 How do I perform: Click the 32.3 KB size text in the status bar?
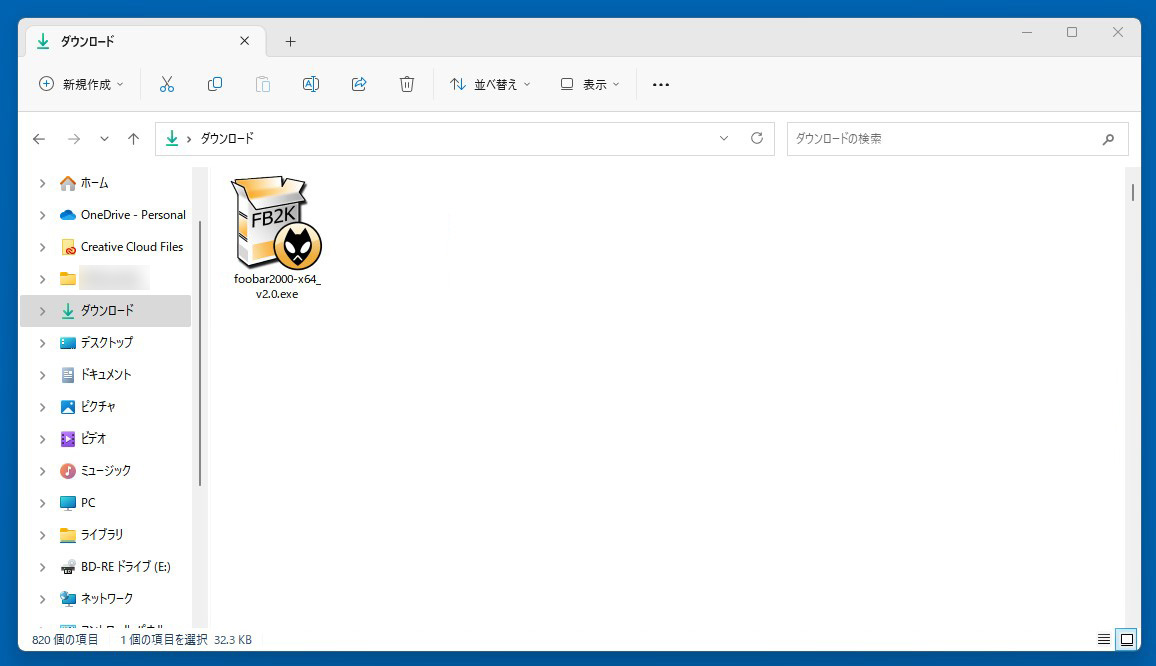pyautogui.click(x=233, y=639)
